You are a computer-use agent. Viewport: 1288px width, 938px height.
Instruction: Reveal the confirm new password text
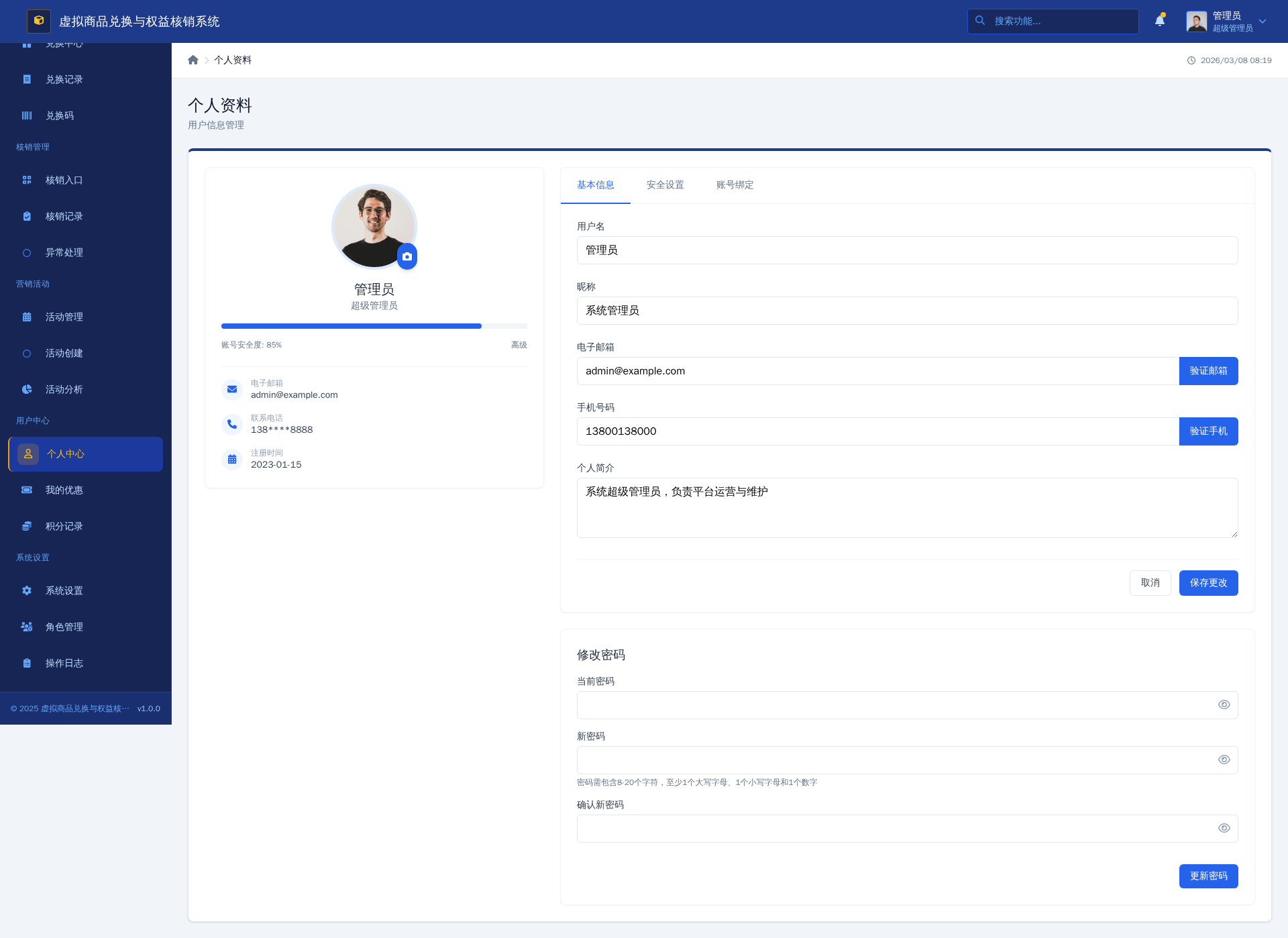coord(1224,828)
